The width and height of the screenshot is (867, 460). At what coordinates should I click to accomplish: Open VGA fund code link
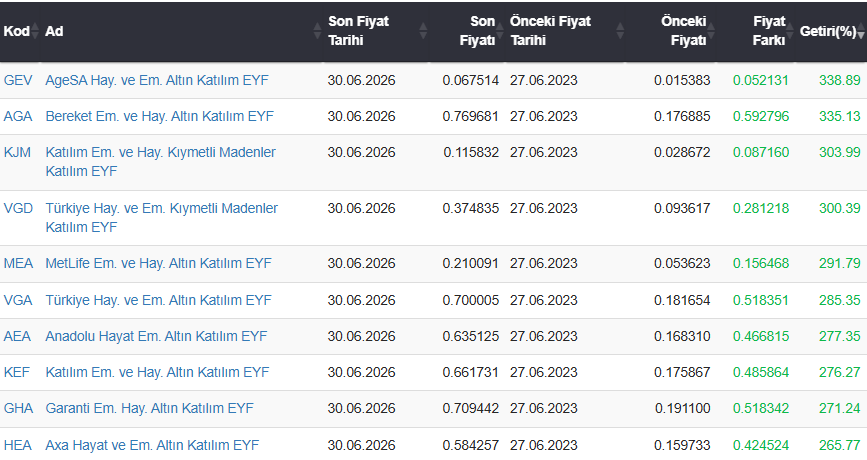(x=18, y=300)
